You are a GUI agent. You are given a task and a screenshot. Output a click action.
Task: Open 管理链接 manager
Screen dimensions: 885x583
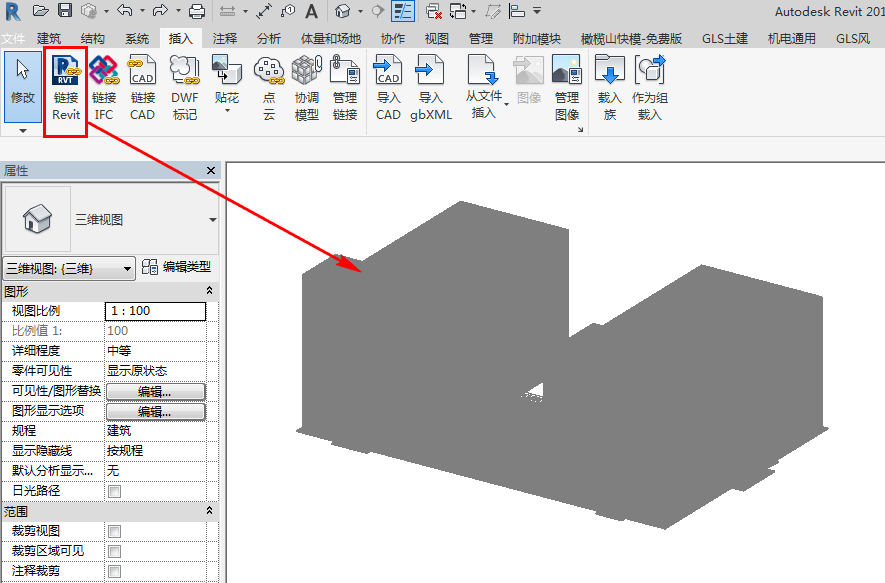coord(345,89)
